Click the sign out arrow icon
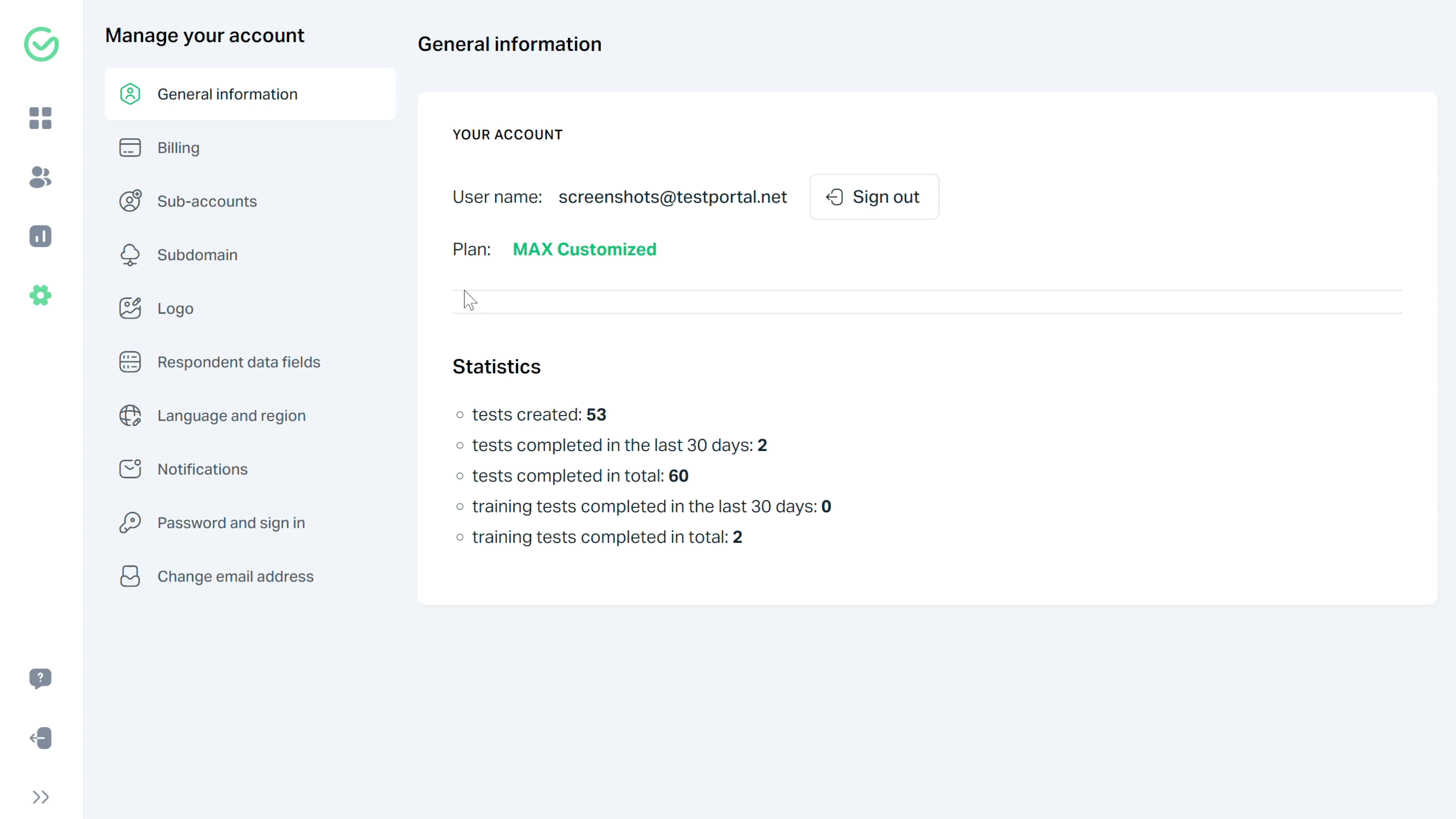The height and width of the screenshot is (819, 1456). pos(835,197)
